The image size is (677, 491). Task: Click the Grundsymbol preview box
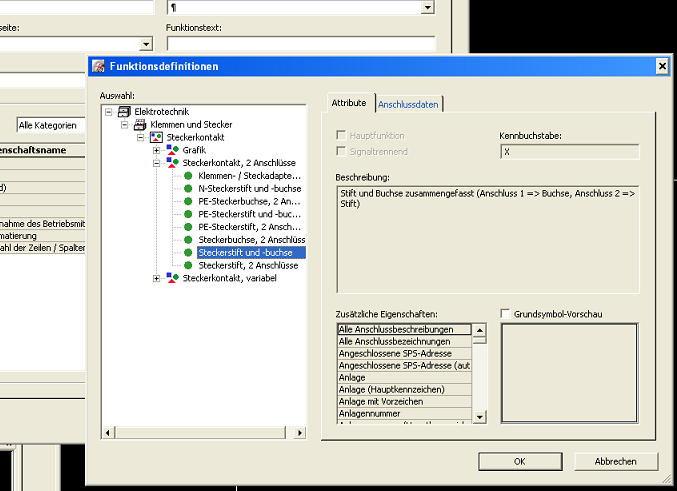coord(569,373)
